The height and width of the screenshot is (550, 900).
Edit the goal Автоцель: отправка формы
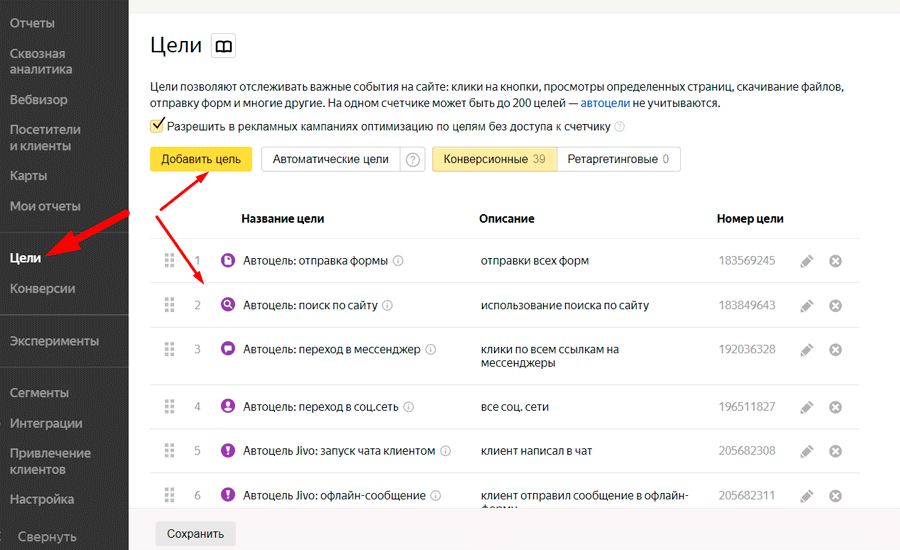pos(806,261)
